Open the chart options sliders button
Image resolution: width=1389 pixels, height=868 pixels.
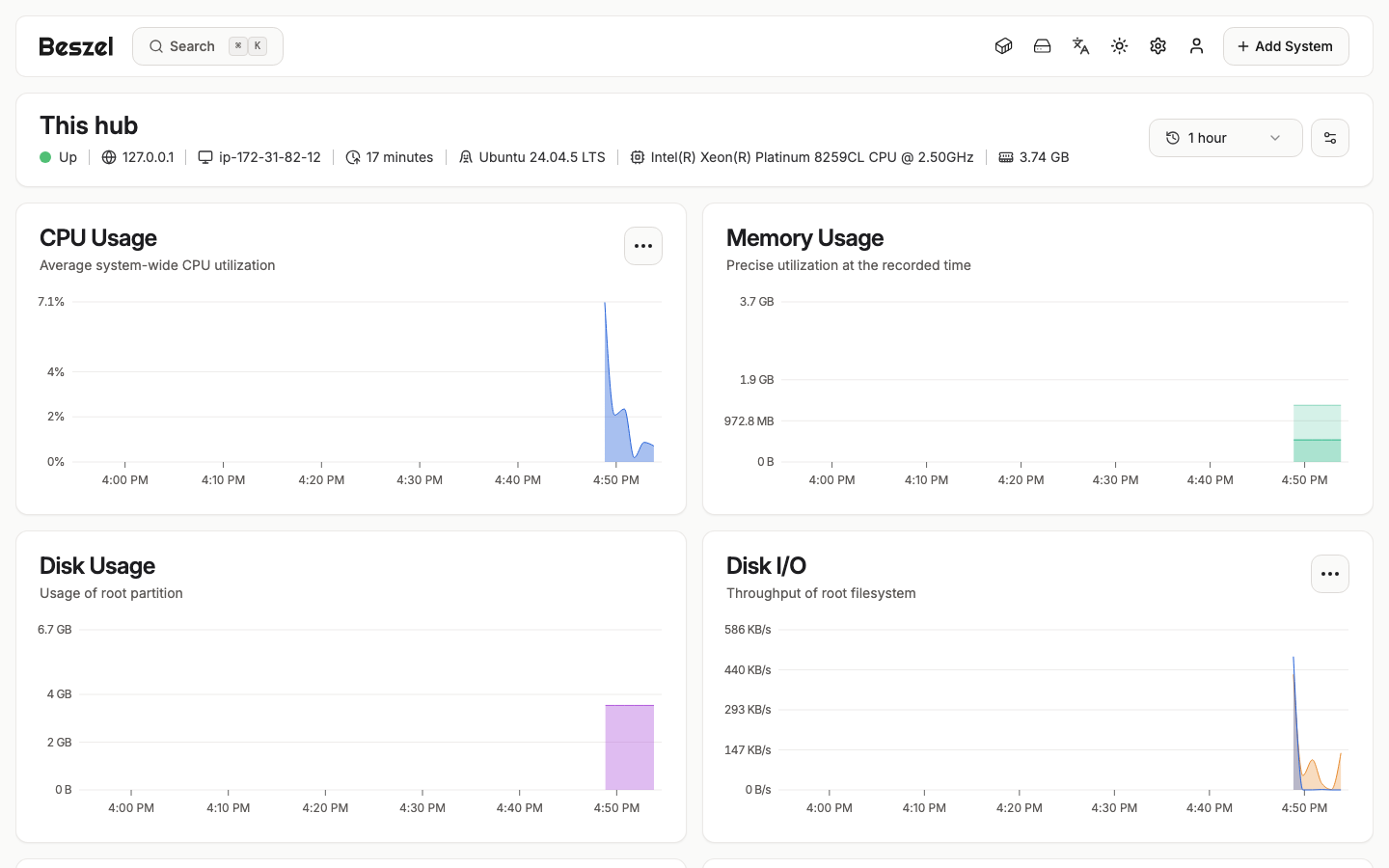[1330, 138]
